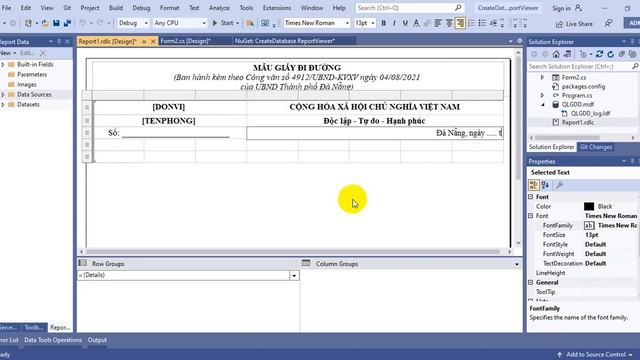Viewport: 640px width, 360px height.
Task: Select the highlighted Align Right button
Action: [x=460, y=23]
